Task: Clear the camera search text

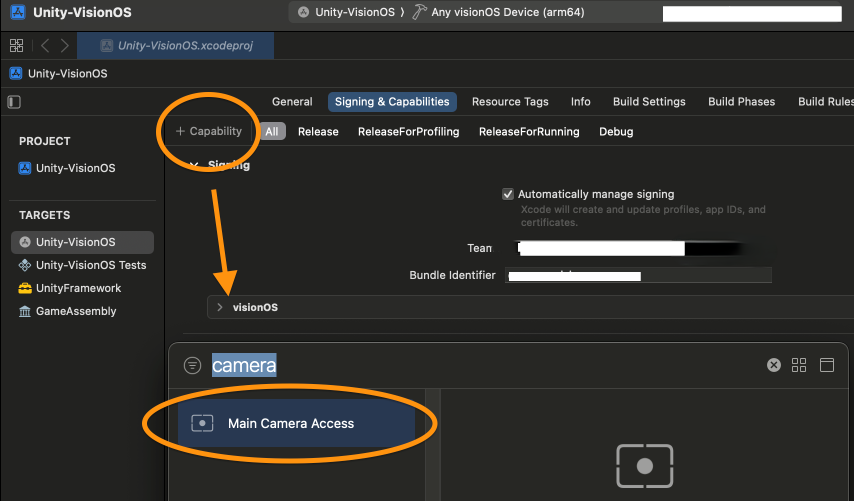Action: tap(773, 365)
